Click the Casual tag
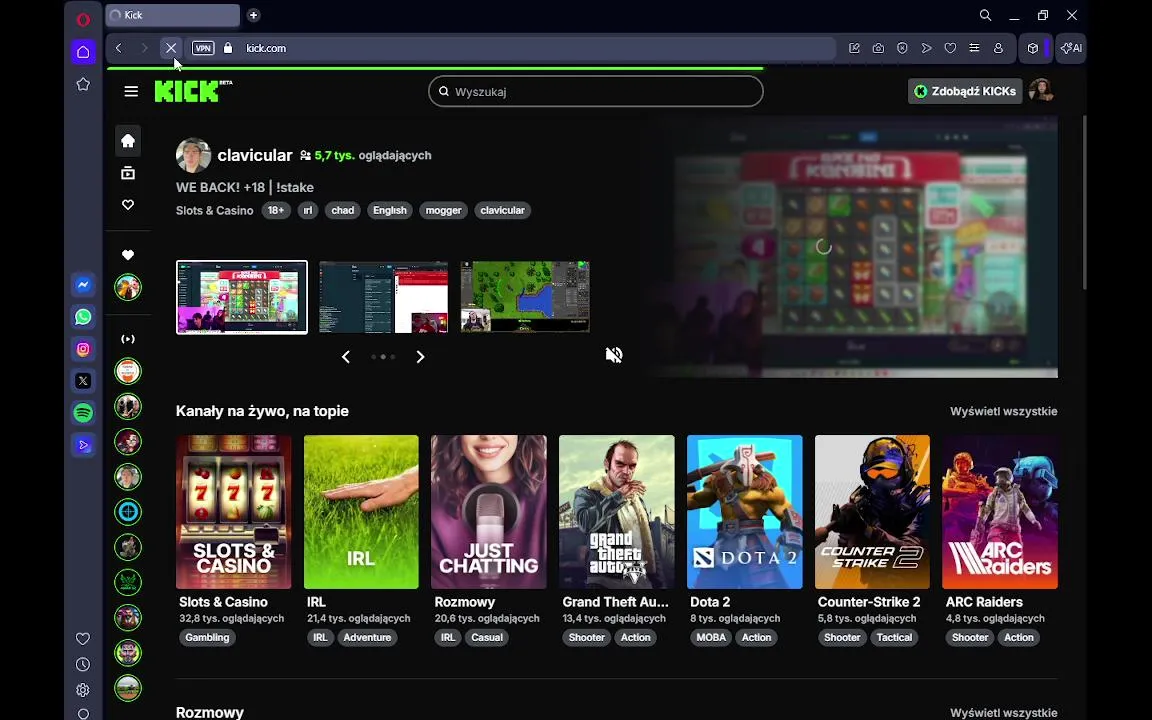This screenshot has width=1152, height=720. pyautogui.click(x=486, y=638)
